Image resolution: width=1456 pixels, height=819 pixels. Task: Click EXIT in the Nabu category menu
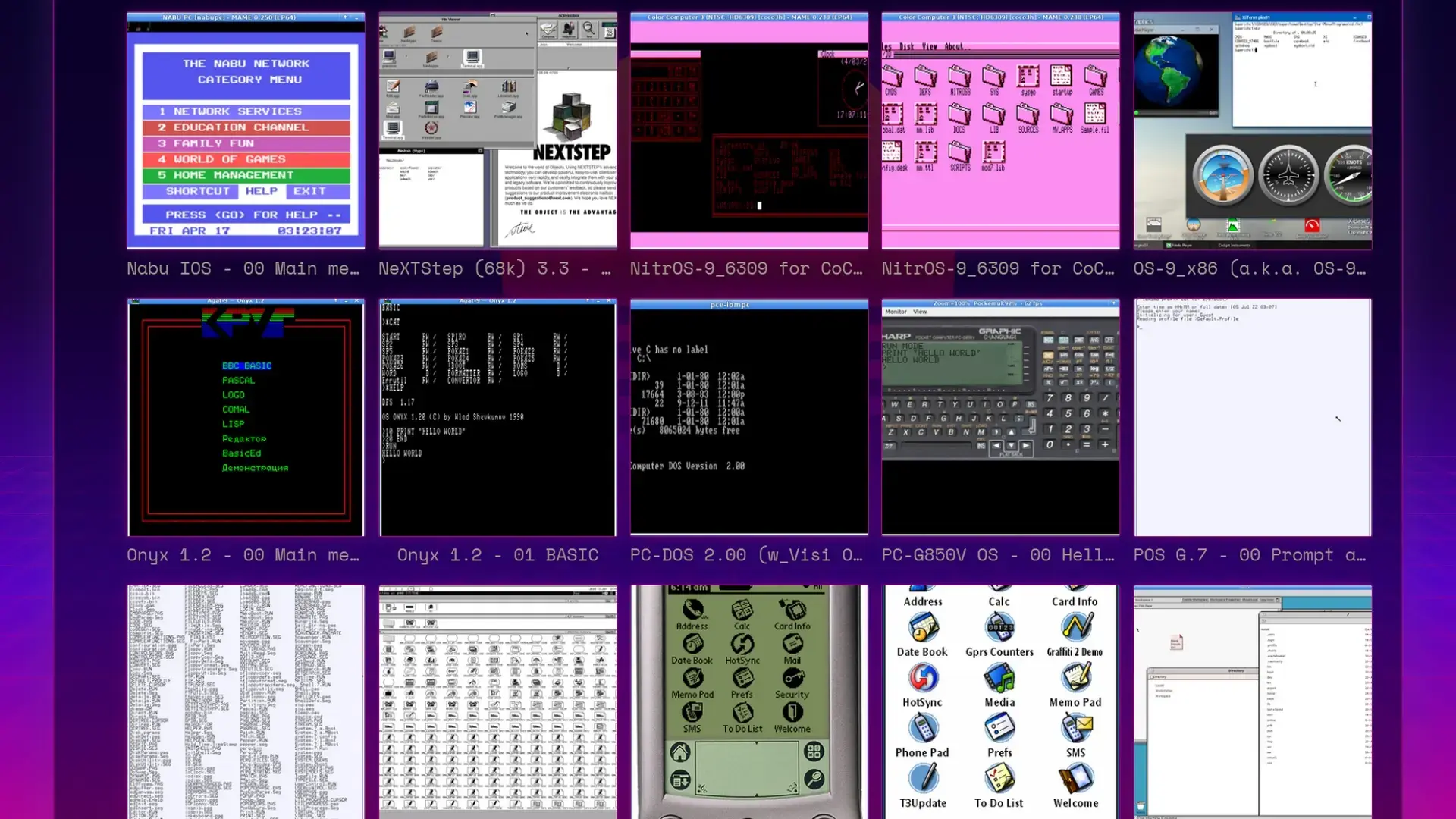(x=309, y=191)
